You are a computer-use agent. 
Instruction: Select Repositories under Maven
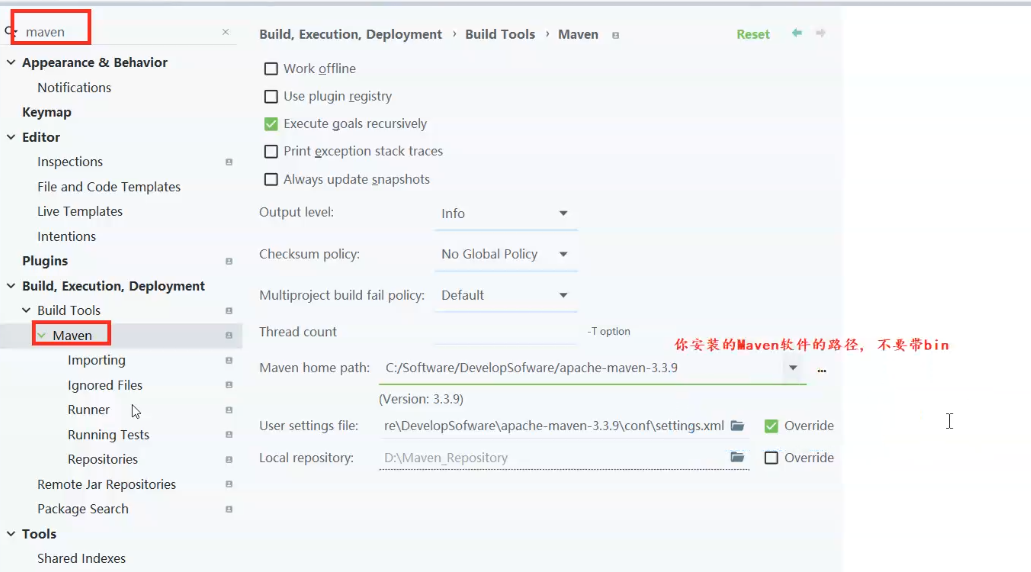click(x=103, y=460)
